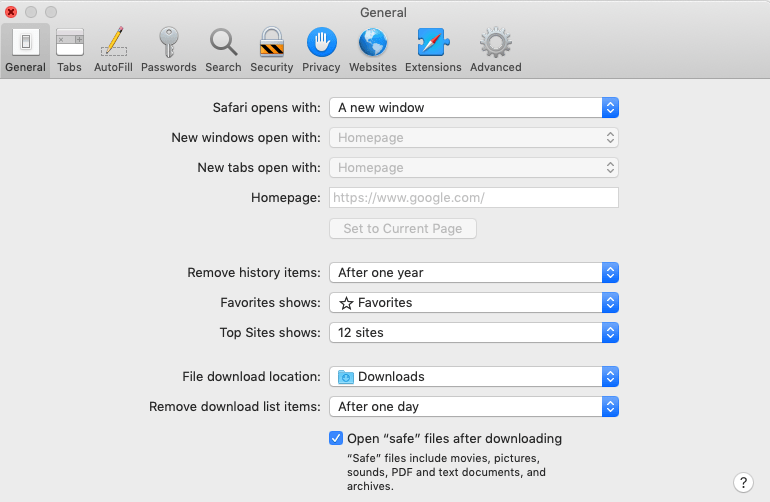This screenshot has height=502, width=770.
Task: Open the Privacy hand preferences
Action: [321, 50]
